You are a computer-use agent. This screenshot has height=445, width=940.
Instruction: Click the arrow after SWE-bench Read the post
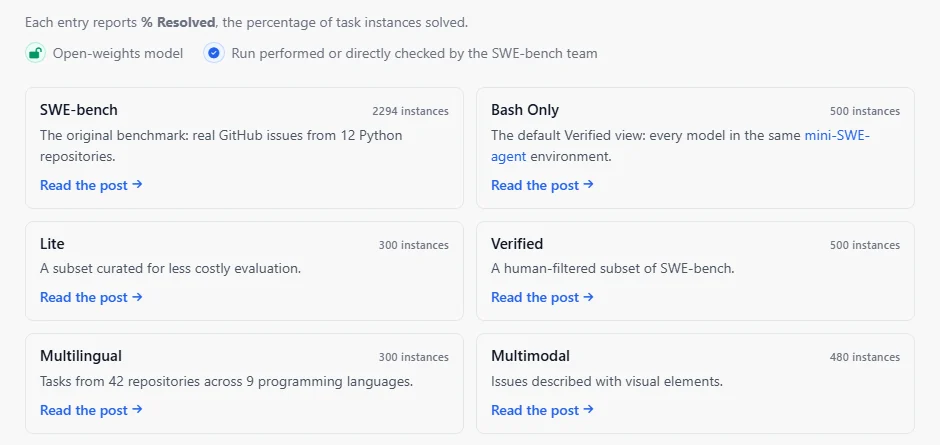coord(137,185)
